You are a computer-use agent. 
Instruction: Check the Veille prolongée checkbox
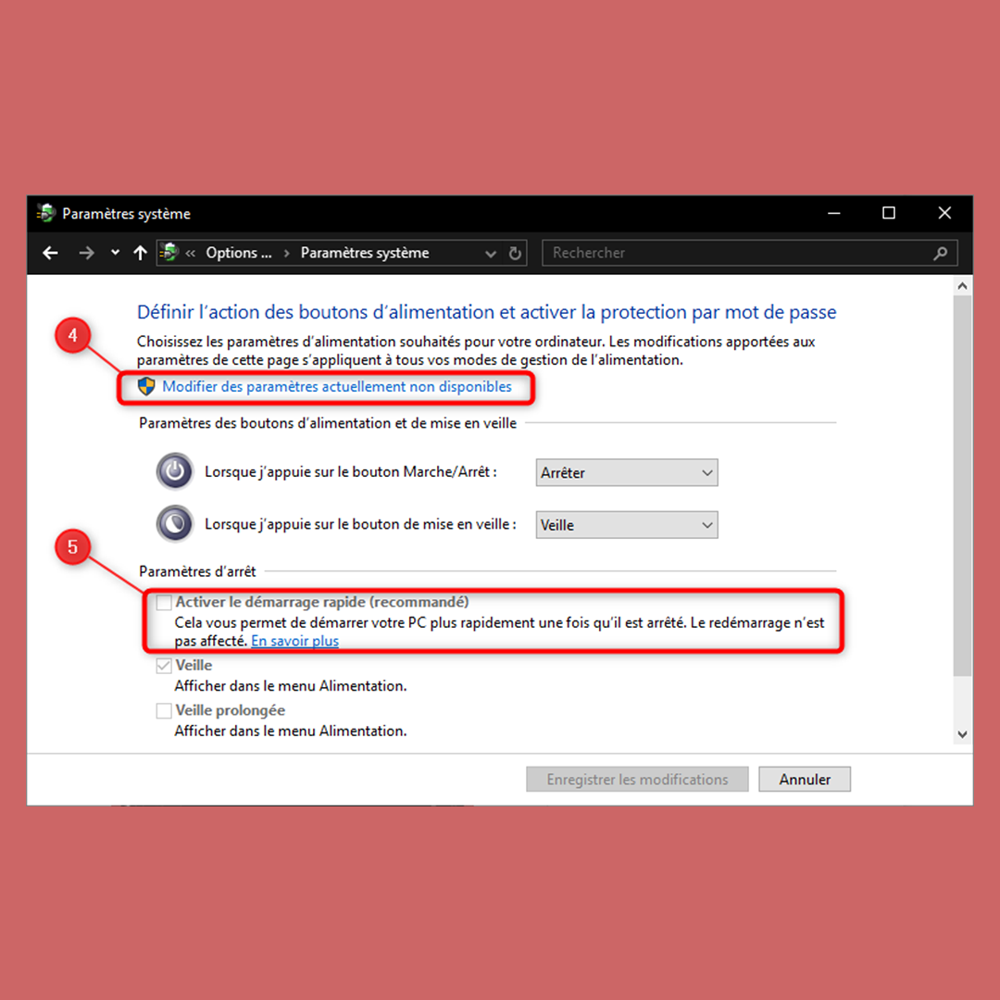point(164,710)
